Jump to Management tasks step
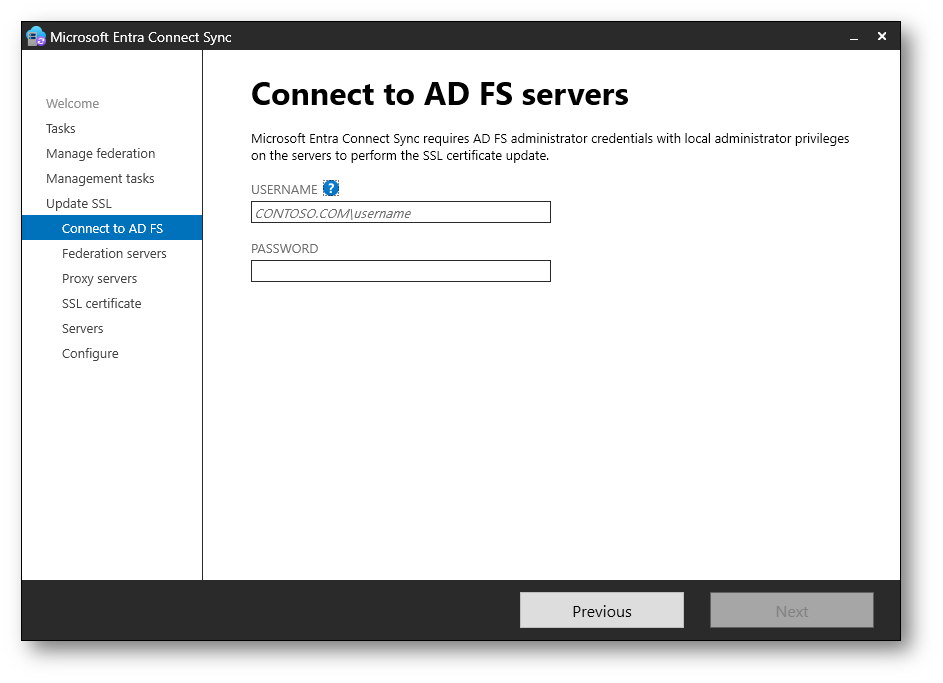Viewport: 943px width, 683px height. [x=100, y=179]
